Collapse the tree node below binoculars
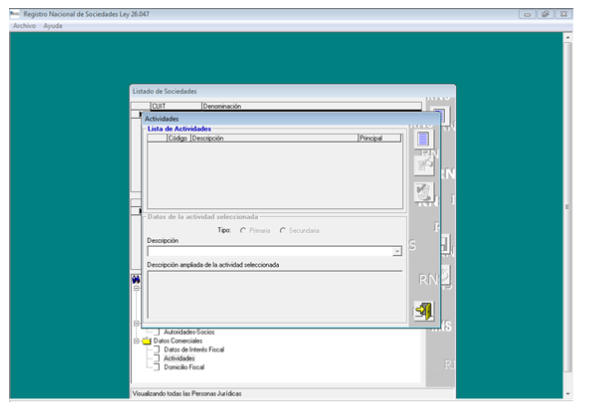The width and height of the screenshot is (592, 417). pyautogui.click(x=136, y=289)
